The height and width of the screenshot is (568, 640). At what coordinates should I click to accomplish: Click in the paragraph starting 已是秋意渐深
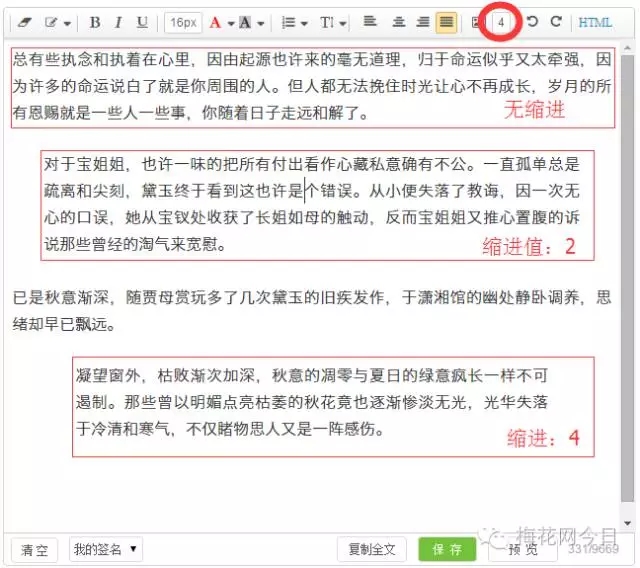pos(312,311)
